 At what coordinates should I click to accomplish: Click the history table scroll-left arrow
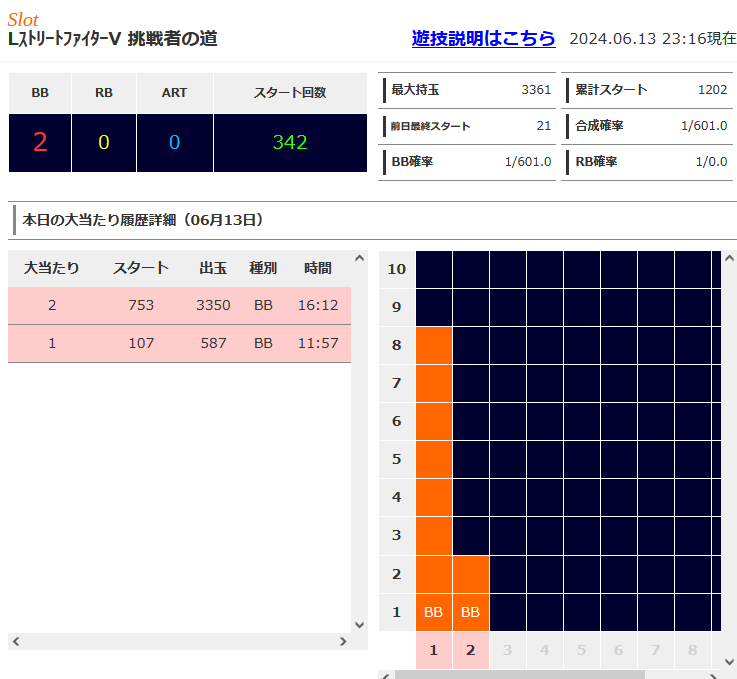click(x=16, y=641)
